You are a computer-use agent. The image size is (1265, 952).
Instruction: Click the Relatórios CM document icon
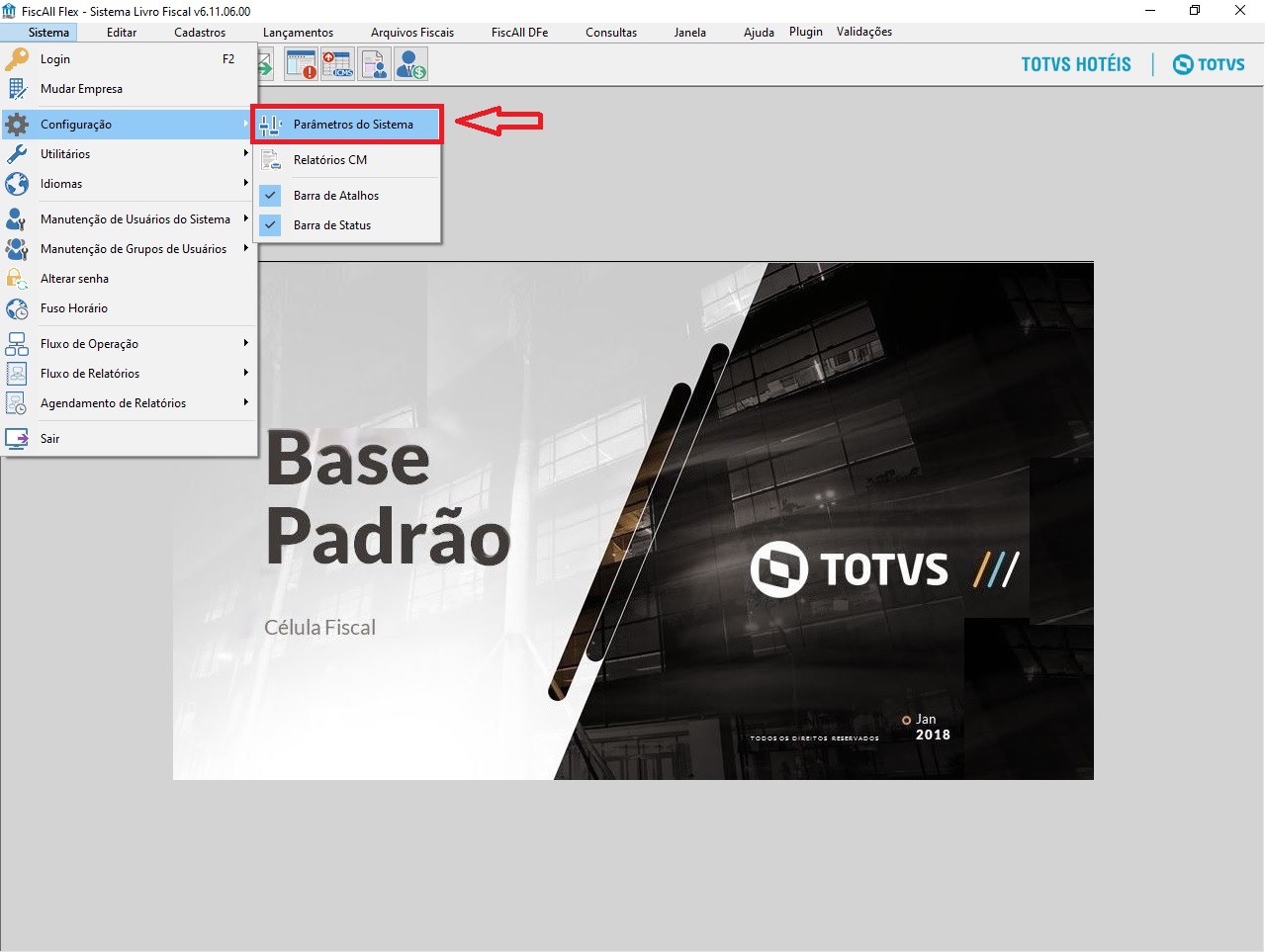tap(271, 160)
